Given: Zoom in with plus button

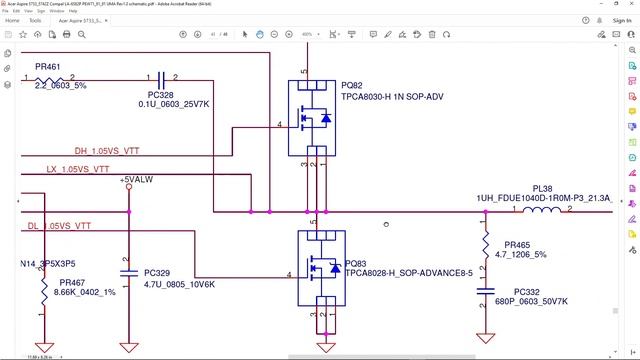Looking at the screenshot, I should (289, 35).
